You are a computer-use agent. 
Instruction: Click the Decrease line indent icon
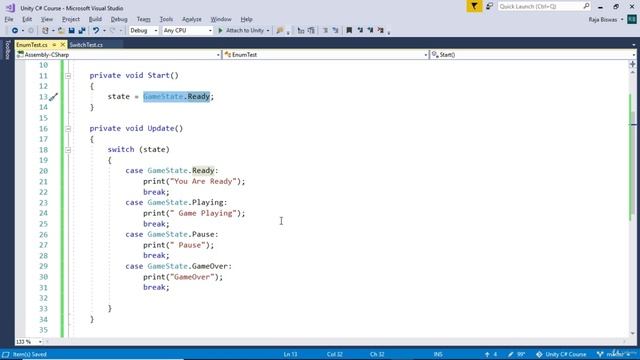coord(301,31)
